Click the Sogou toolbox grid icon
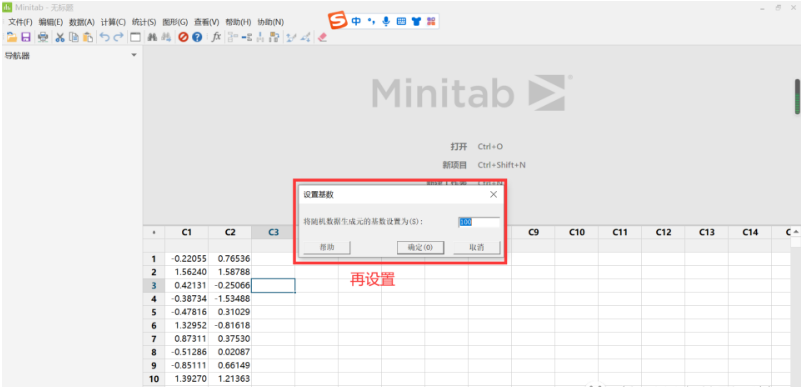The width and height of the screenshot is (802, 387). click(x=431, y=21)
